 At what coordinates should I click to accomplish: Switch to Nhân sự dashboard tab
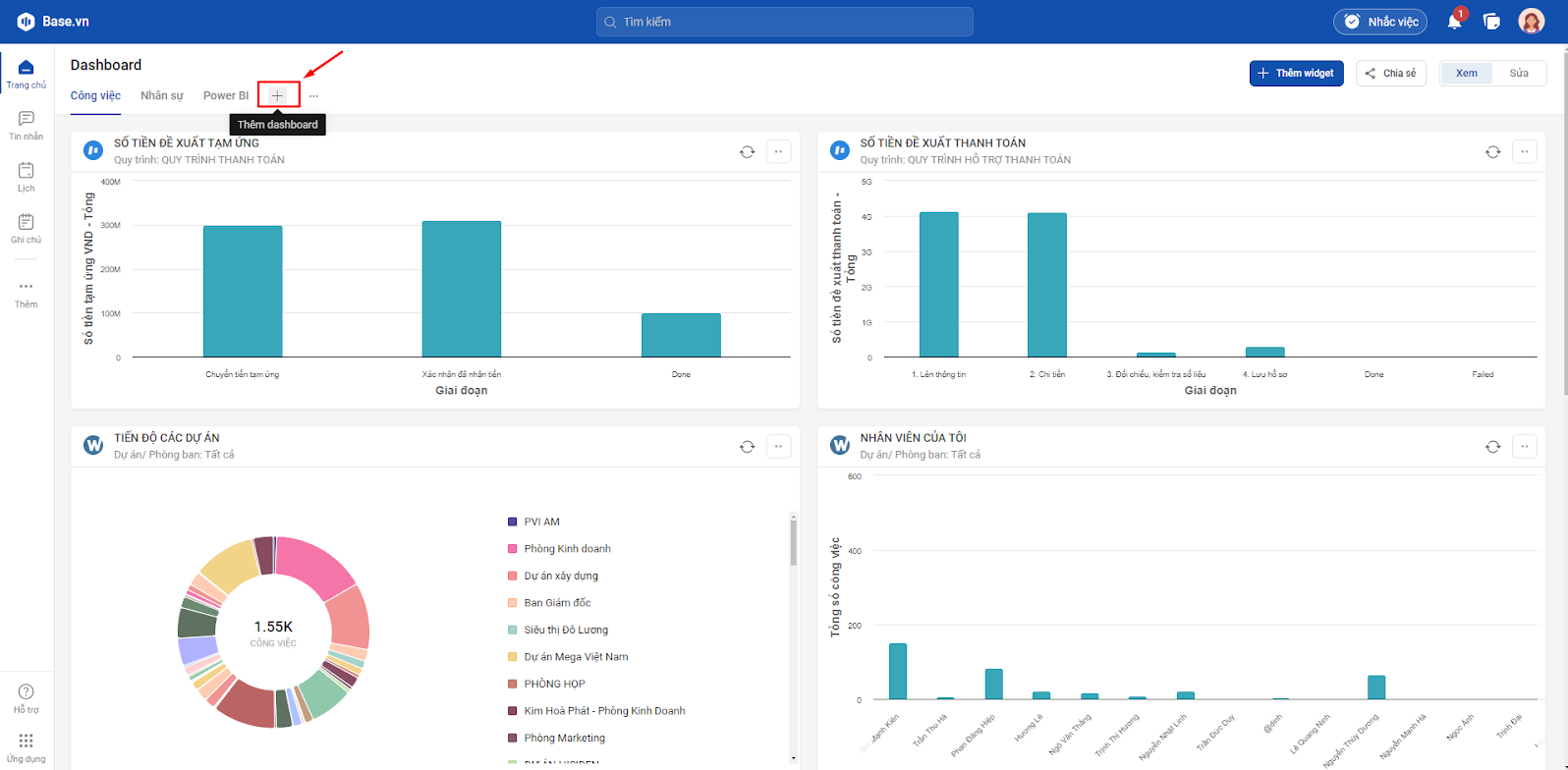pyautogui.click(x=162, y=95)
